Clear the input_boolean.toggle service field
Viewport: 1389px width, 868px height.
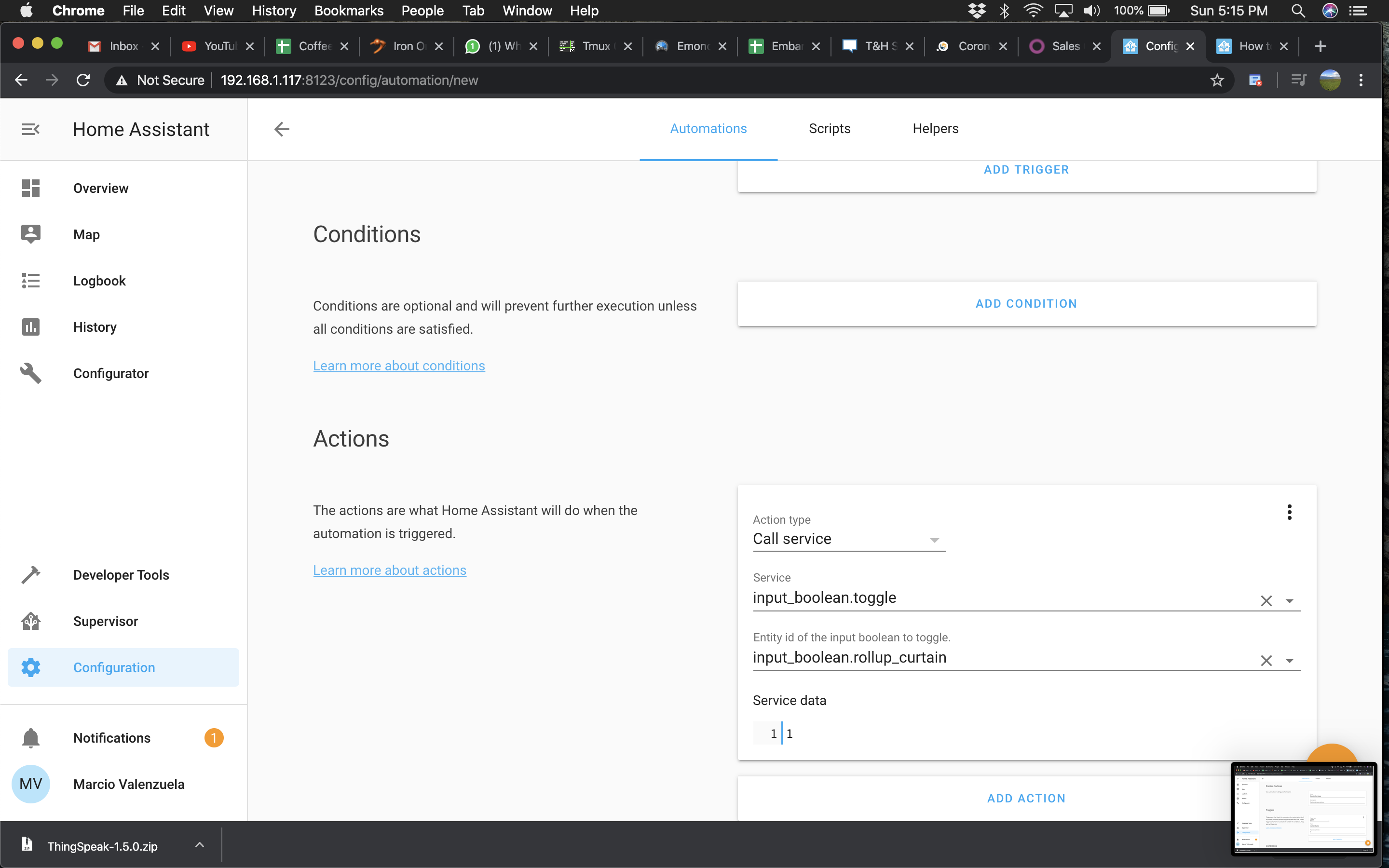click(x=1266, y=601)
